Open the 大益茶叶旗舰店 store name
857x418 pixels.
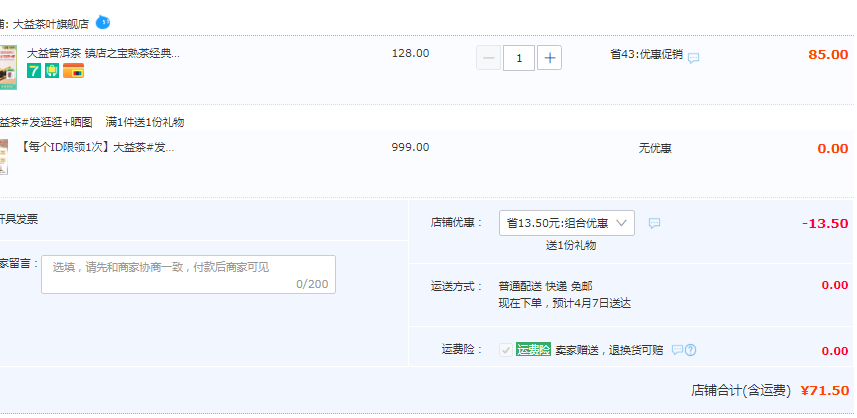pyautogui.click(x=50, y=24)
